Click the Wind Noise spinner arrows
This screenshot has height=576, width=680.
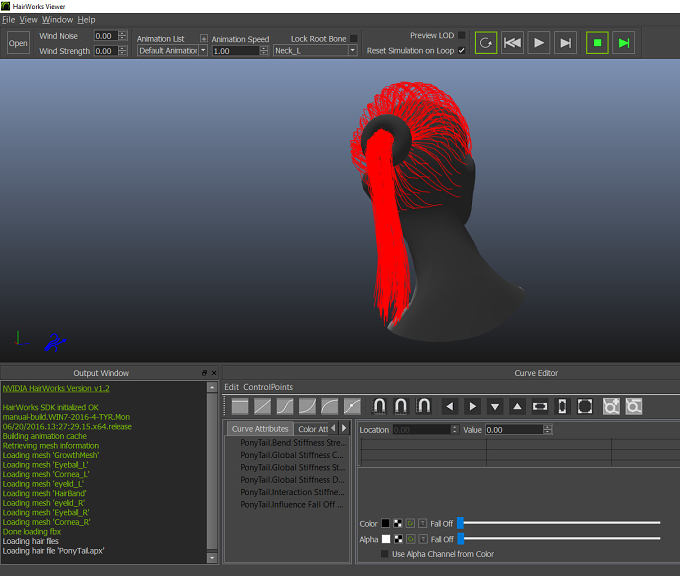tap(123, 36)
